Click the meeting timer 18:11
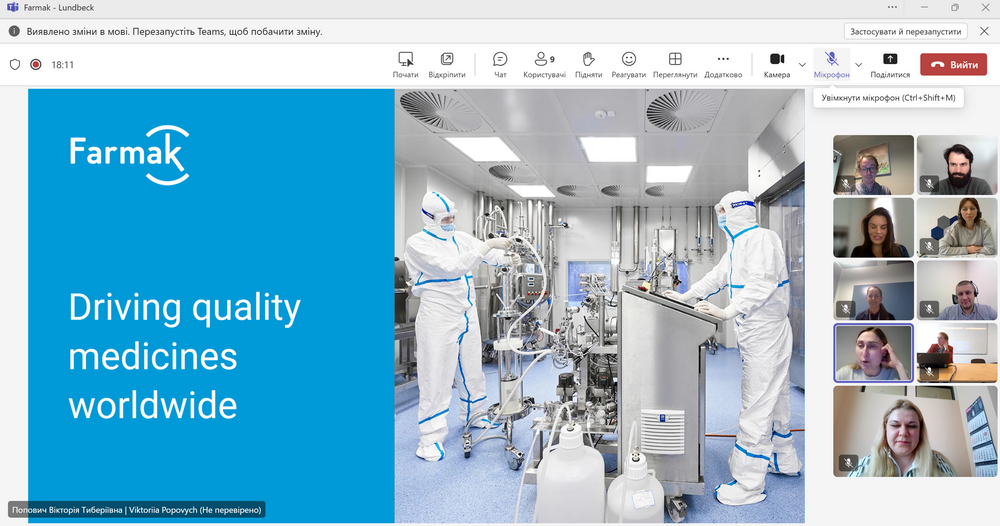 [x=62, y=65]
